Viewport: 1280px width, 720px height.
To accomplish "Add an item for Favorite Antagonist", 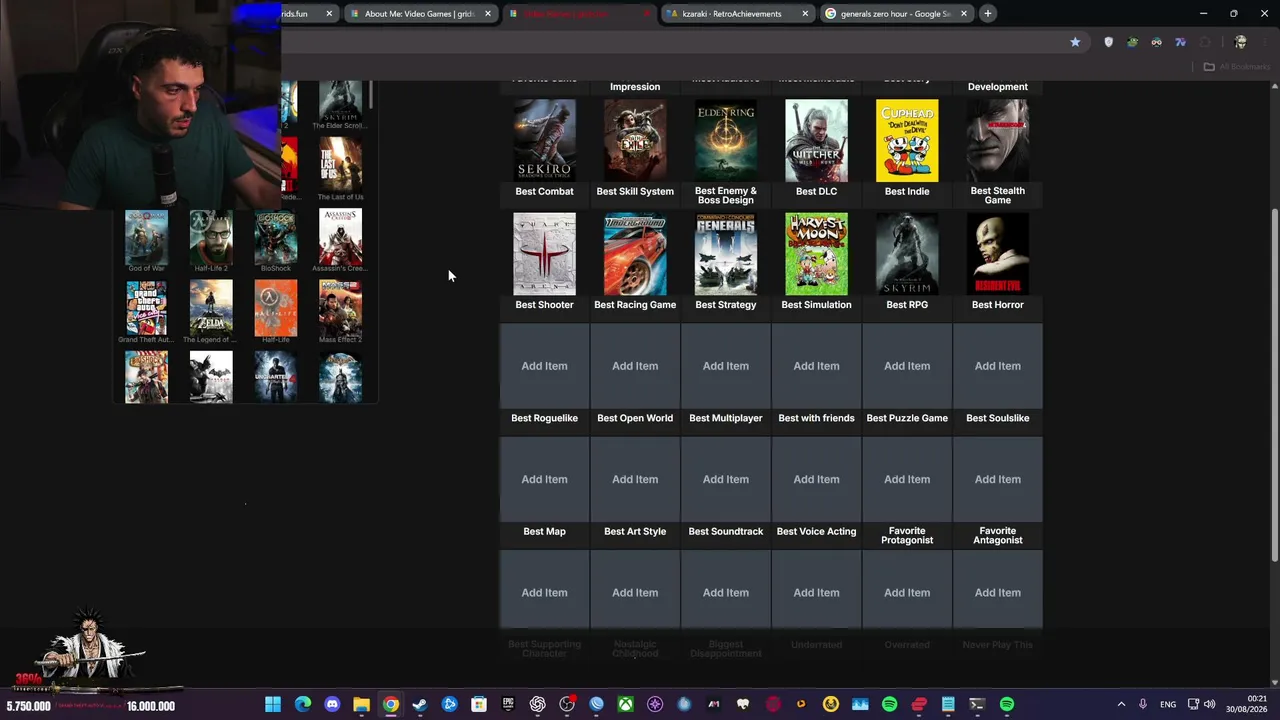I will point(998,479).
